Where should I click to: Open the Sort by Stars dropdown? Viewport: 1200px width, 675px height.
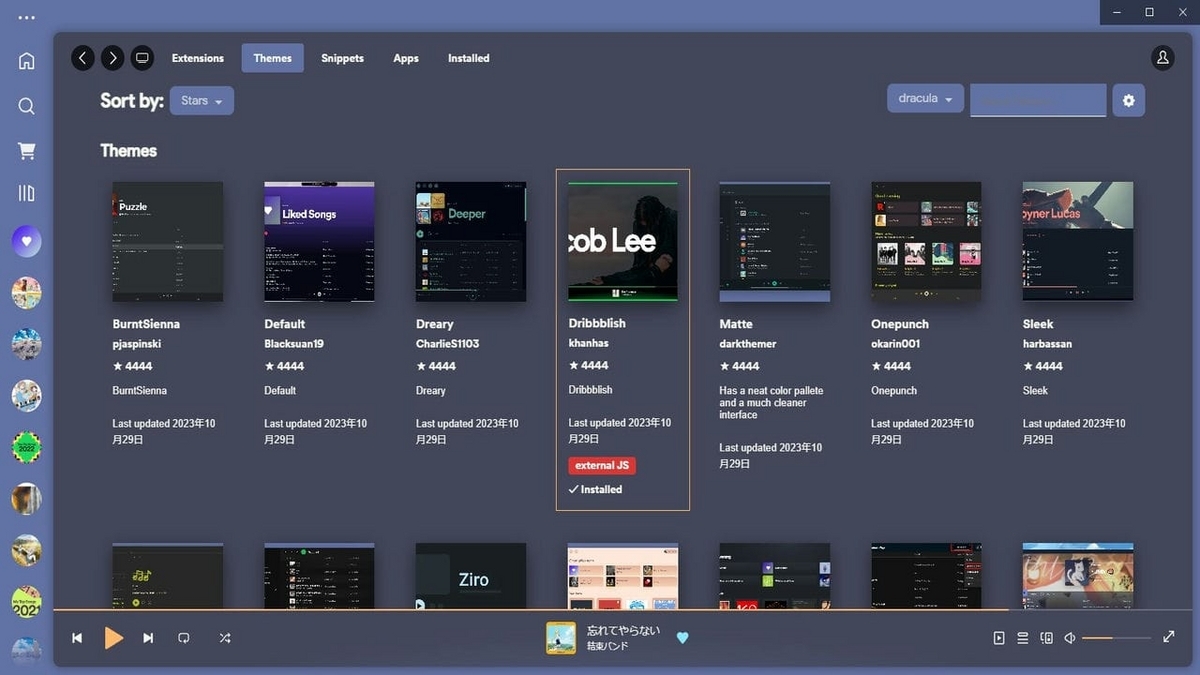[200, 100]
